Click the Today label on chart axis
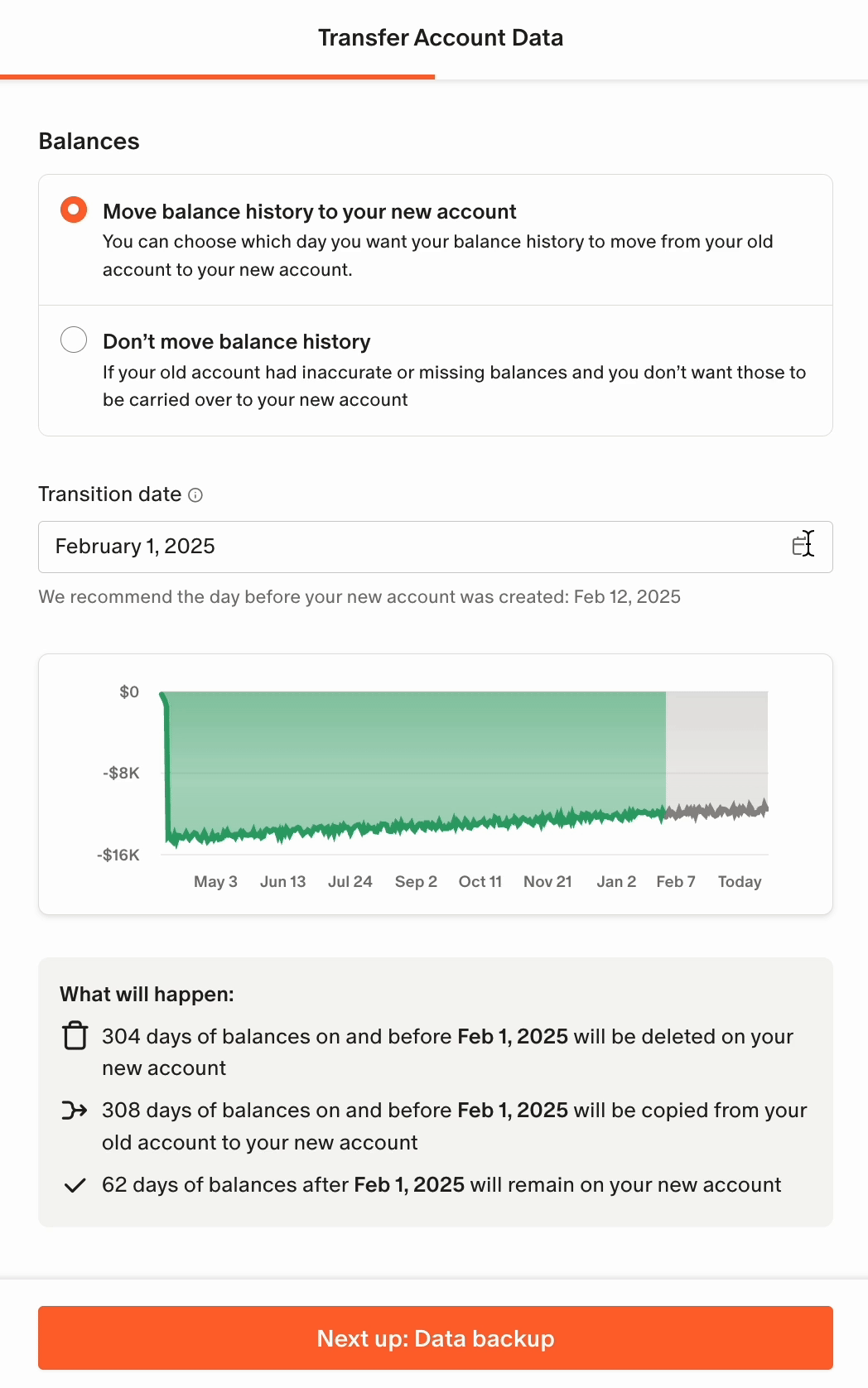This screenshot has width=868, height=1388. 740,882
